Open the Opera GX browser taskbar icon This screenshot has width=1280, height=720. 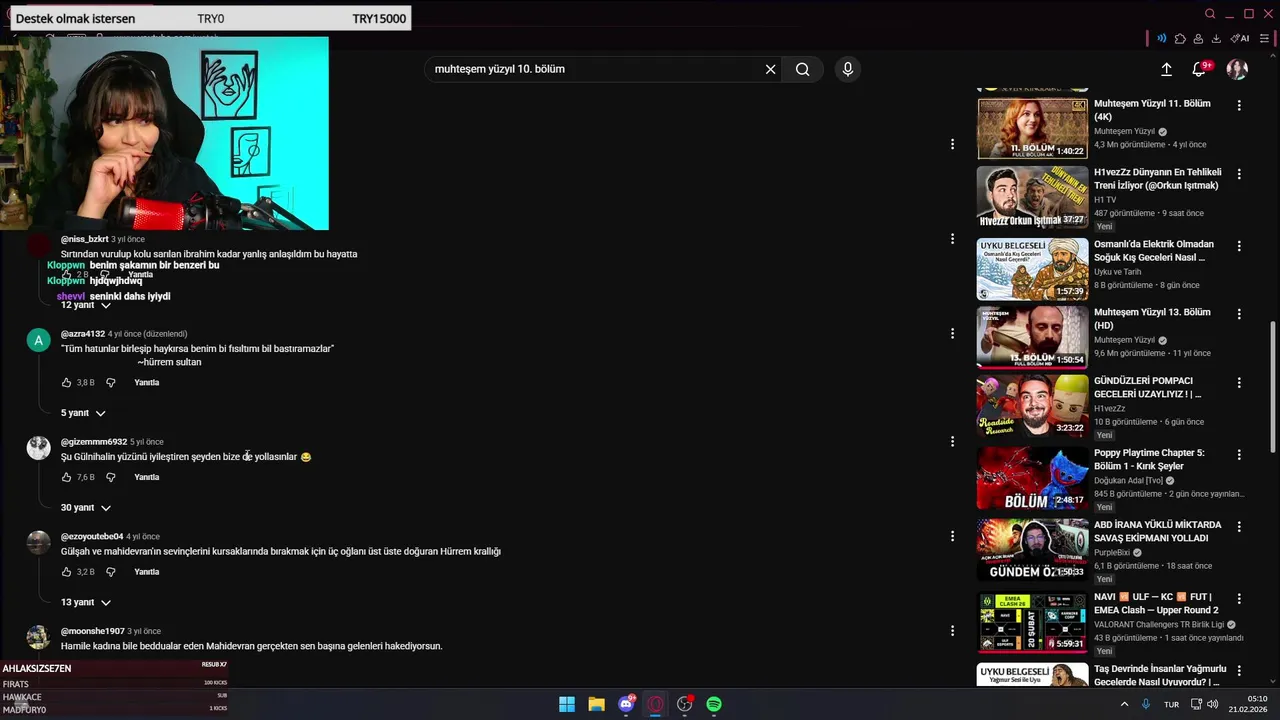(x=656, y=704)
